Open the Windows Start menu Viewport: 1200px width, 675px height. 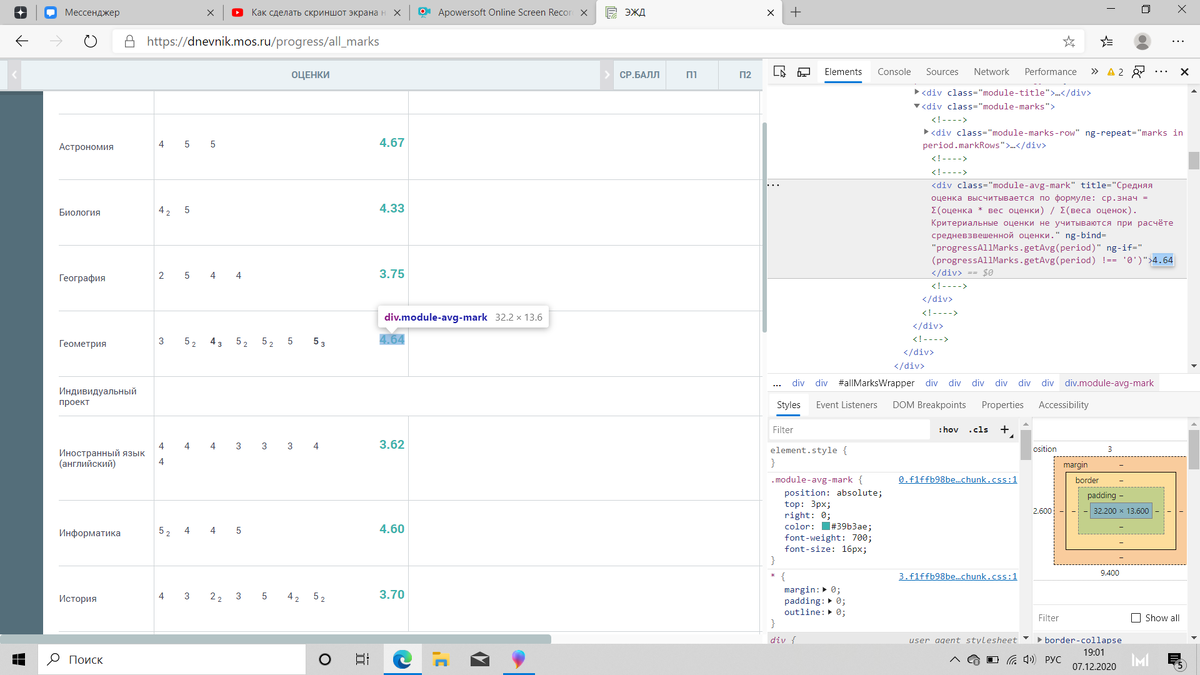click(x=19, y=660)
